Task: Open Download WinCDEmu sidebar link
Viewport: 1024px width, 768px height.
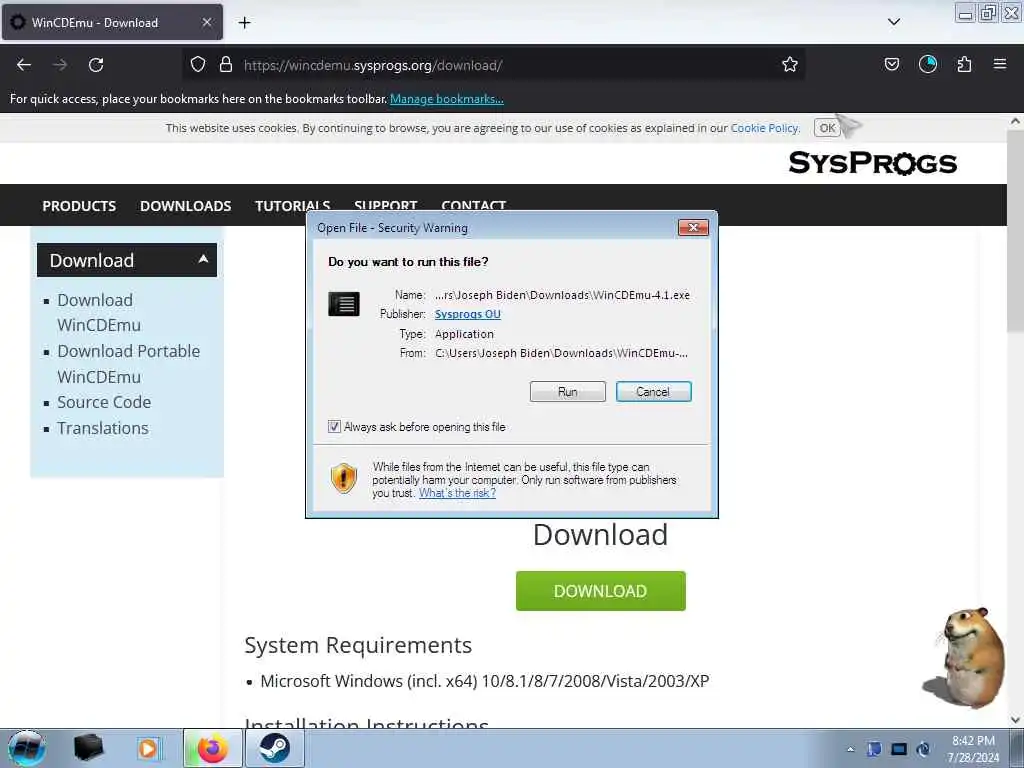Action: point(99,313)
